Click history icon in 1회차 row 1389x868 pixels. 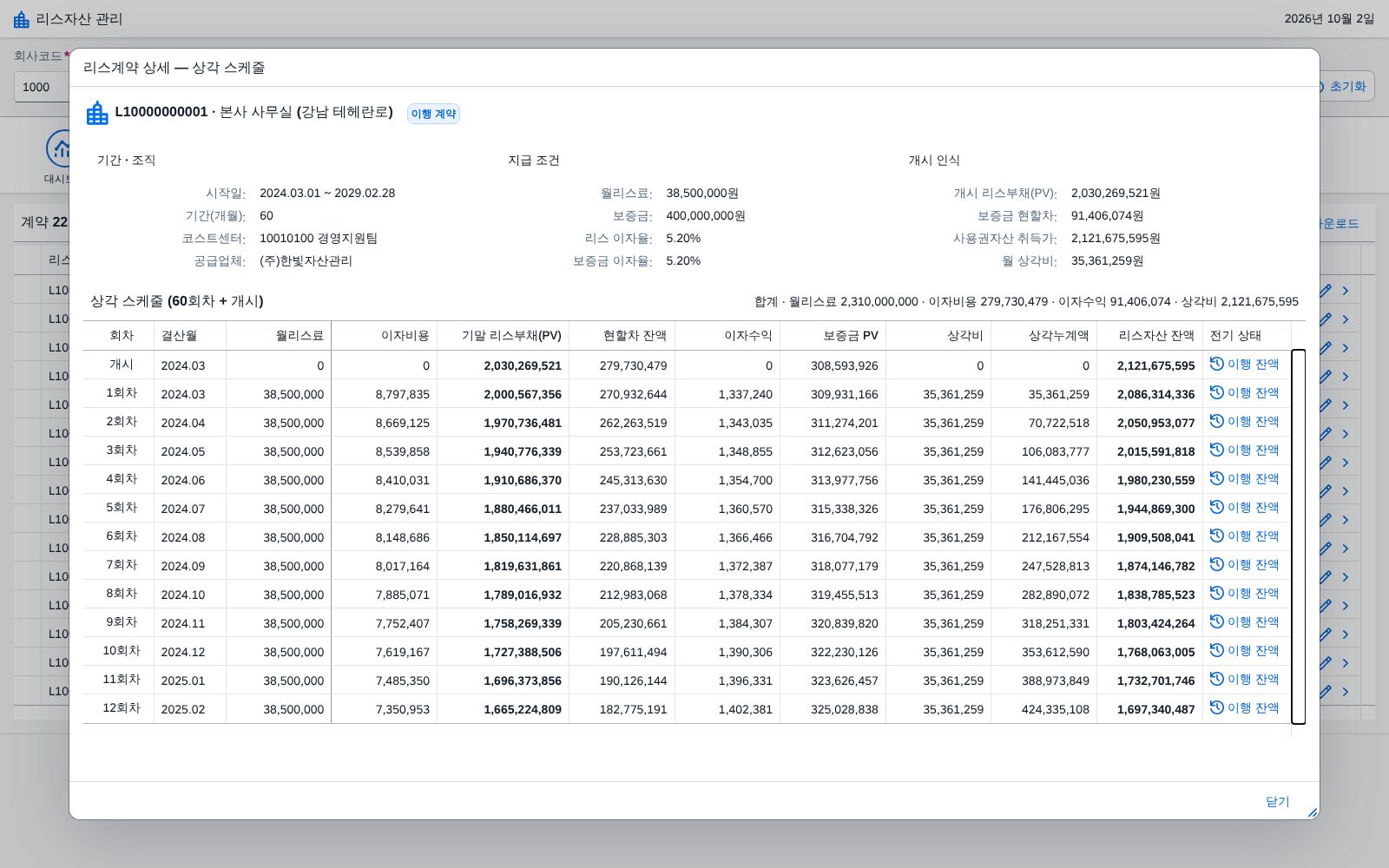pyautogui.click(x=1217, y=393)
